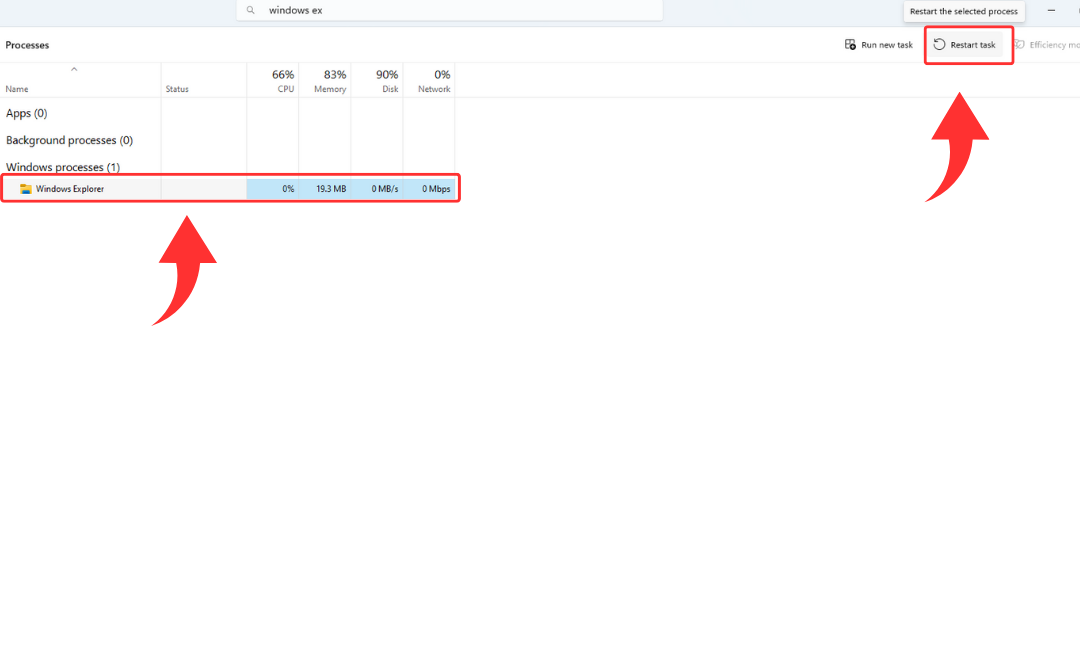Screen dimensions: 1080x650
Task: Collapse the Windows processes (1) group
Action: pos(62,168)
